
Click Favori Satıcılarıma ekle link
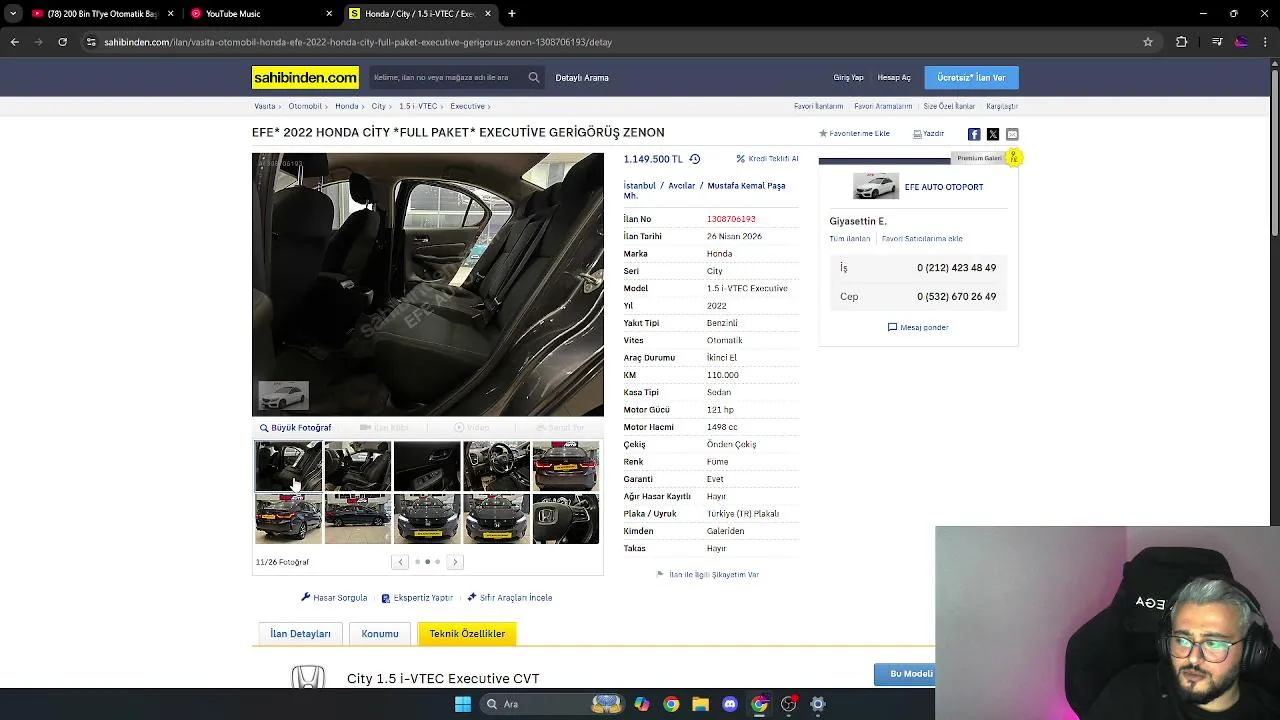pyautogui.click(x=922, y=239)
